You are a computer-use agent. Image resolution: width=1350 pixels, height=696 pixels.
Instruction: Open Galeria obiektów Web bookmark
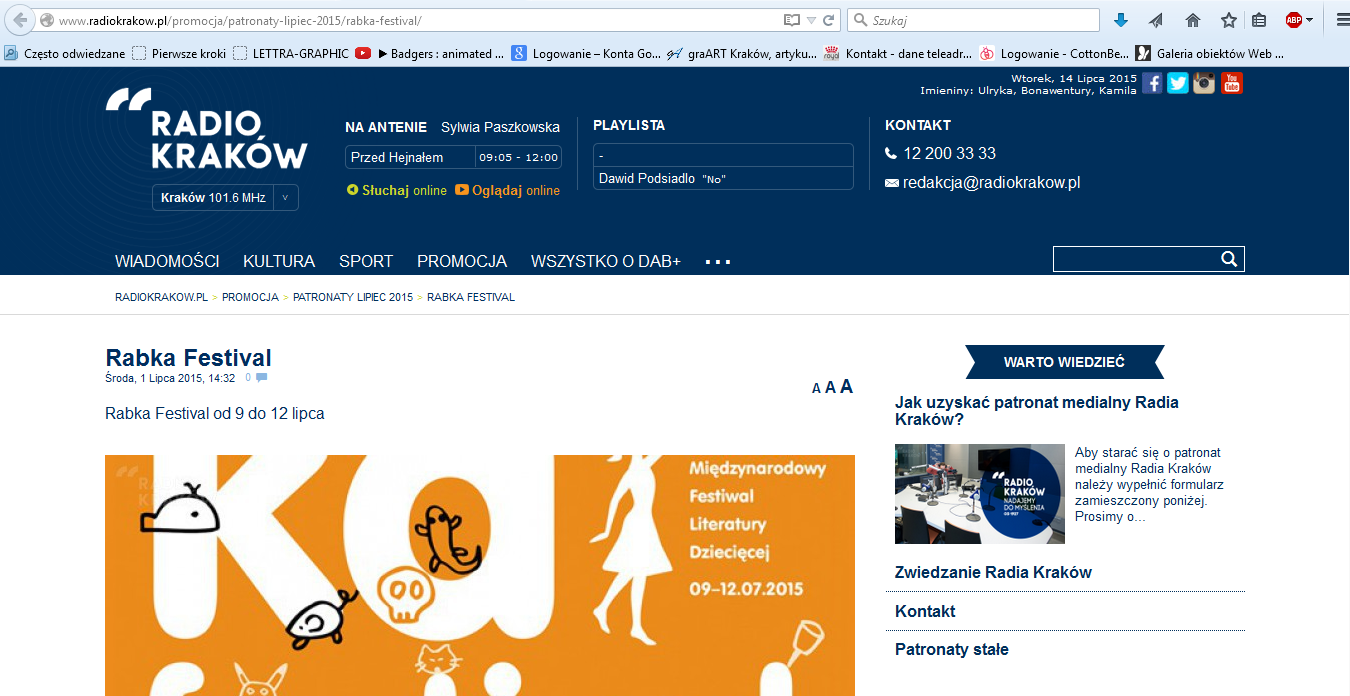click(x=1210, y=54)
